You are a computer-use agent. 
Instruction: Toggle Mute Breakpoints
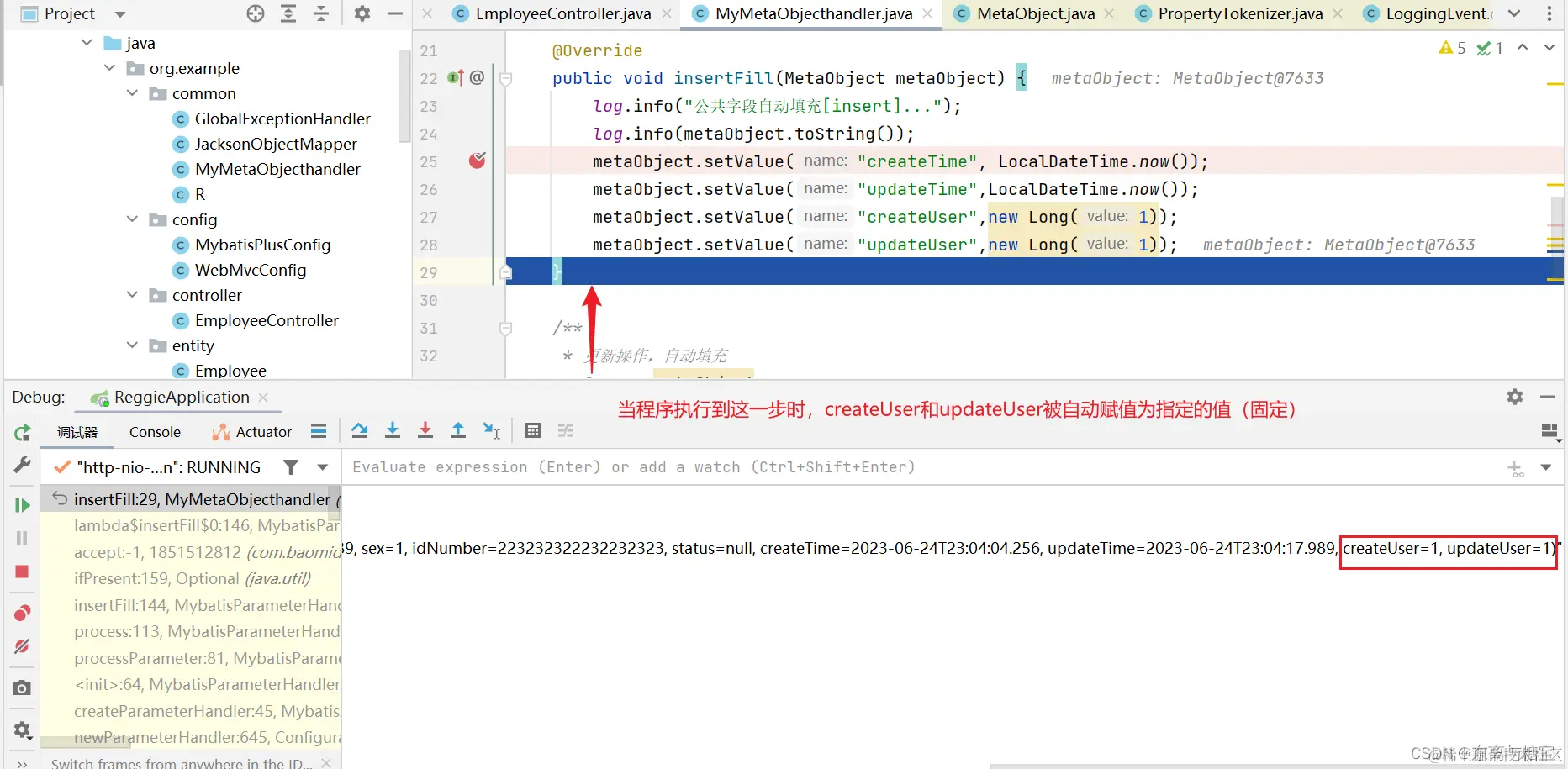point(23,646)
